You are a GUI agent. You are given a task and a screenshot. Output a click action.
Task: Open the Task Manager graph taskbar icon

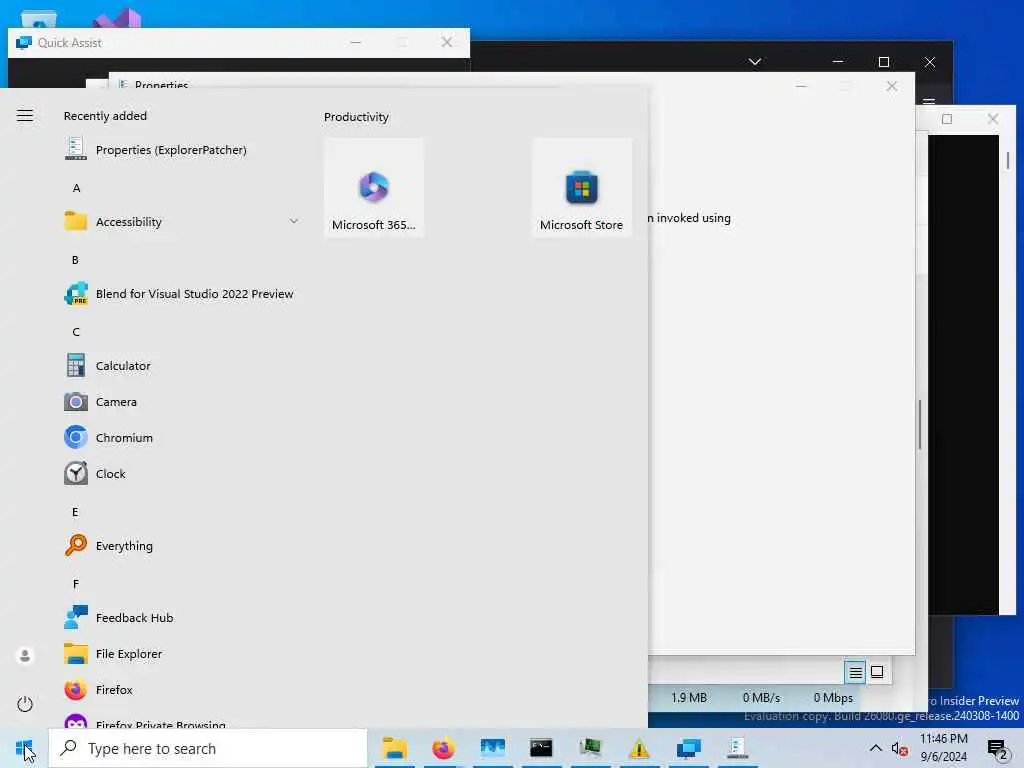coord(492,748)
